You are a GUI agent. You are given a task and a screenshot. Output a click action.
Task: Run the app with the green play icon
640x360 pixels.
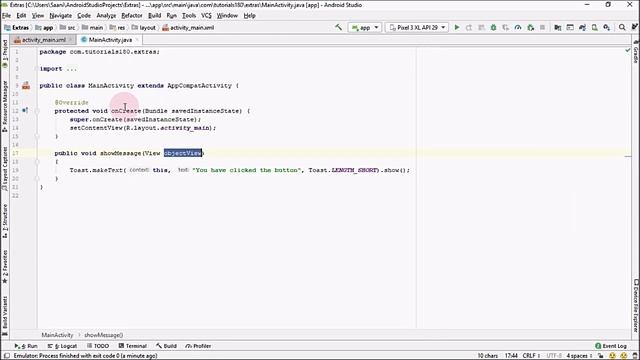coord(457,27)
